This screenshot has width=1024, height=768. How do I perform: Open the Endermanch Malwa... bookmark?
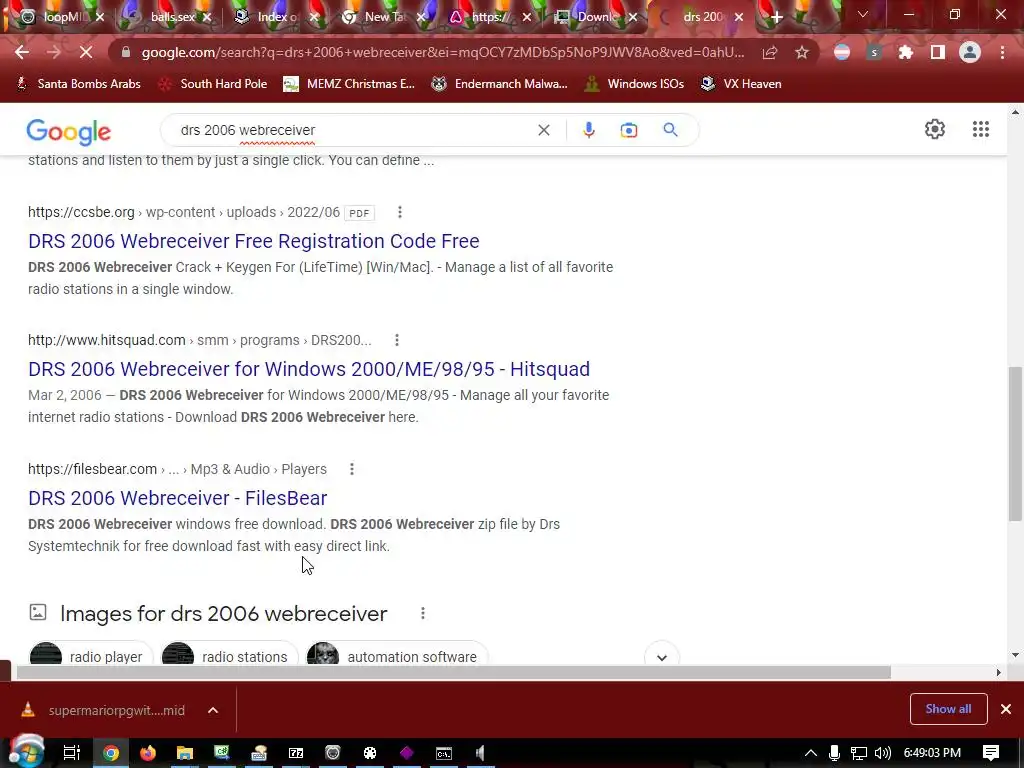point(500,84)
